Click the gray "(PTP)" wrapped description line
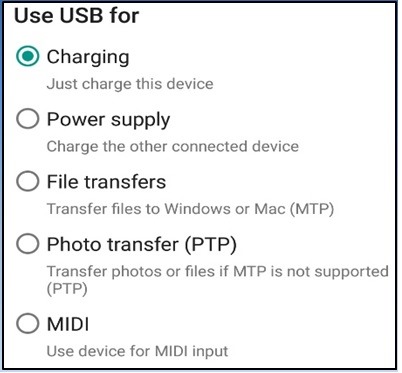402x373 pixels. 67,289
